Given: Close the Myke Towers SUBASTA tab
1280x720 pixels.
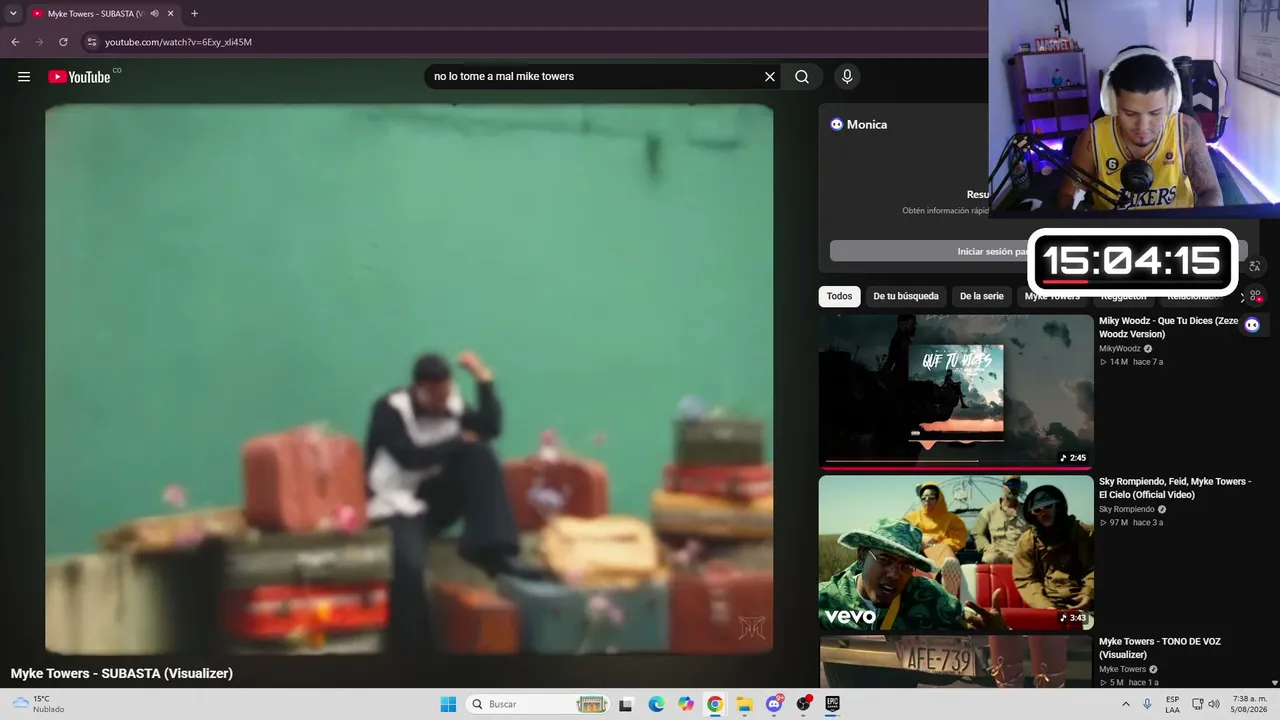Looking at the screenshot, I should tap(171, 14).
